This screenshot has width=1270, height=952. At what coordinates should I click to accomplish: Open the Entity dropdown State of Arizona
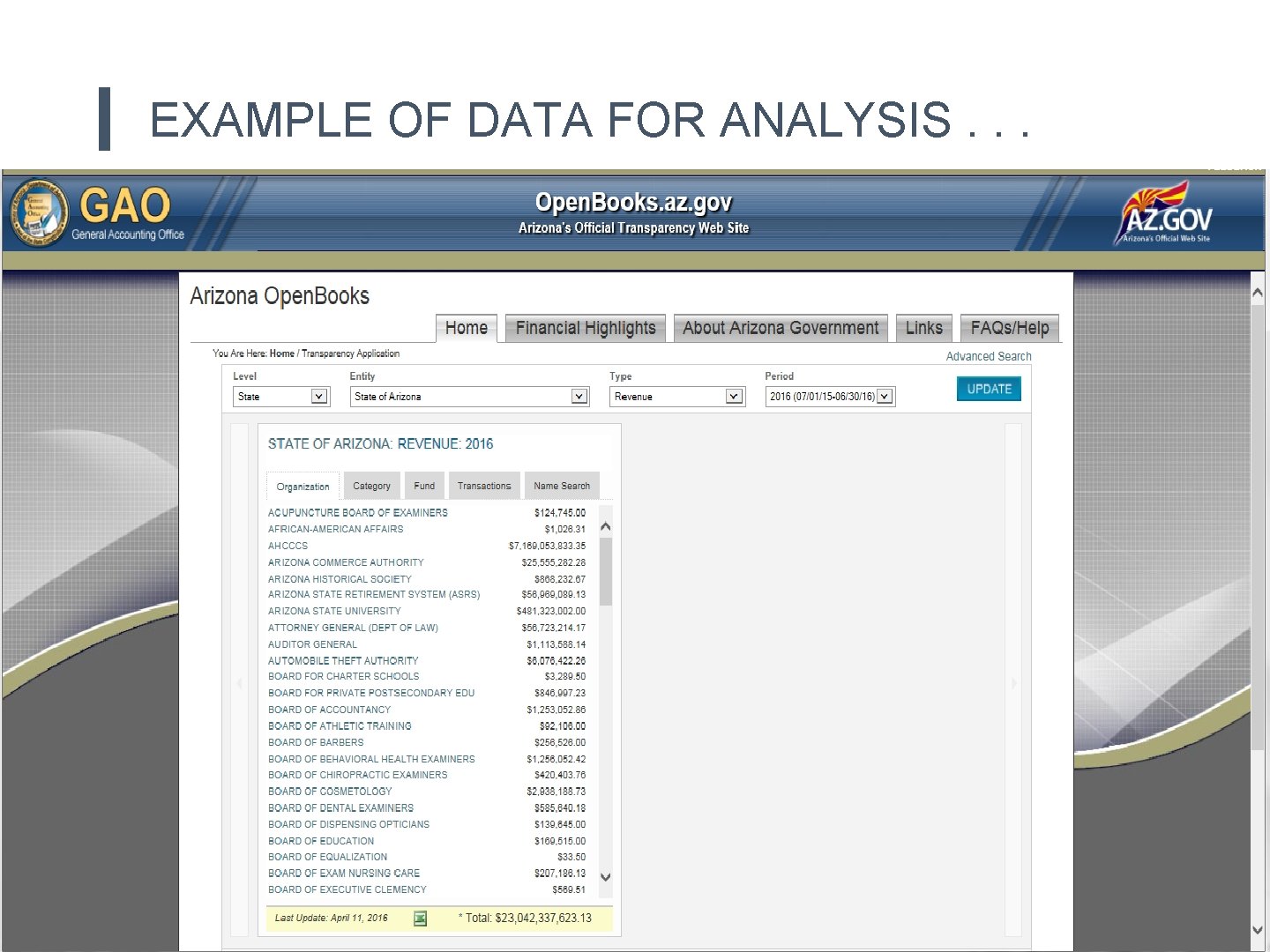[469, 397]
